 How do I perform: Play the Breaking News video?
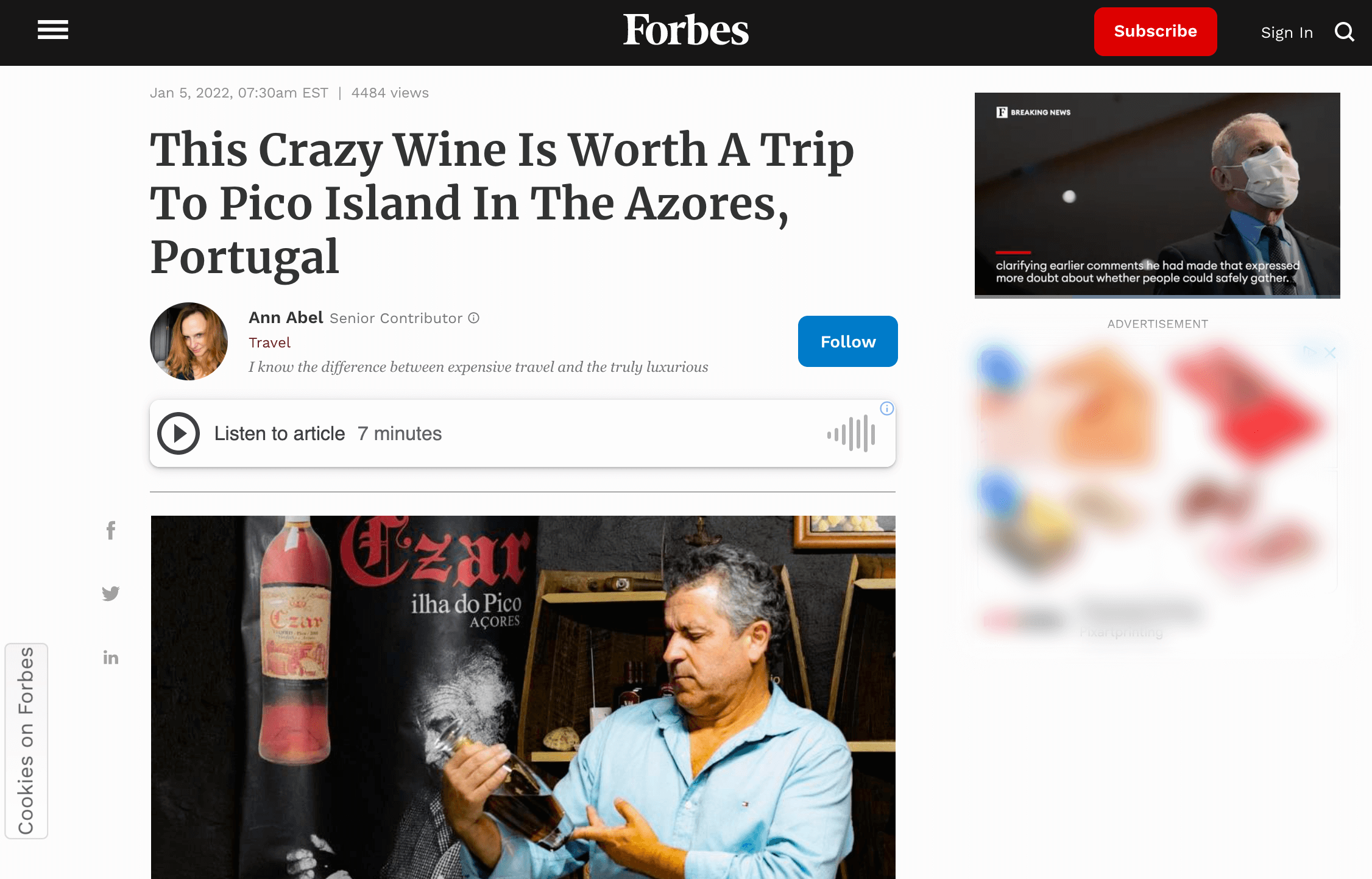(x=1157, y=195)
